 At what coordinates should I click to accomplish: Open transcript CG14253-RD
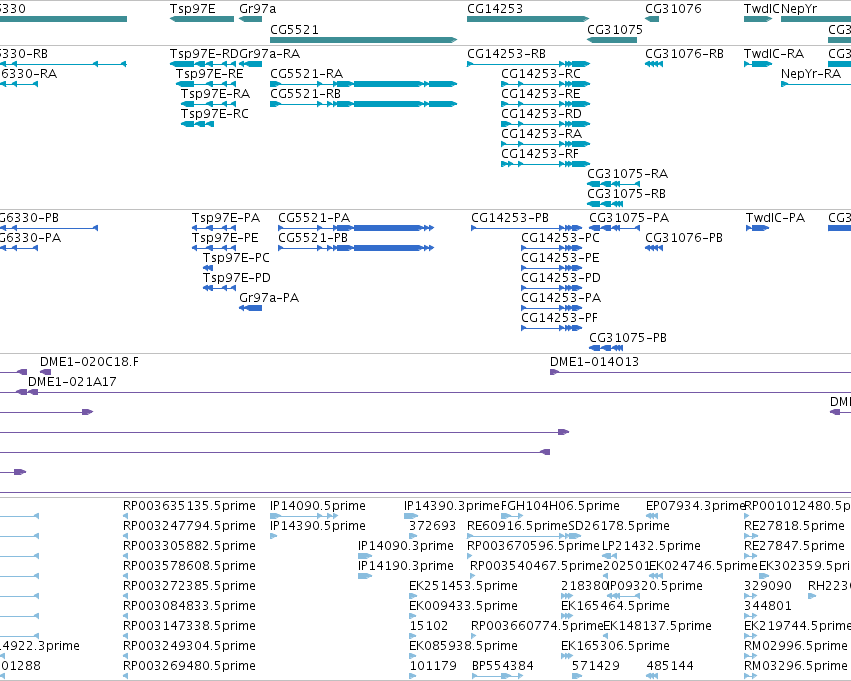click(541, 114)
